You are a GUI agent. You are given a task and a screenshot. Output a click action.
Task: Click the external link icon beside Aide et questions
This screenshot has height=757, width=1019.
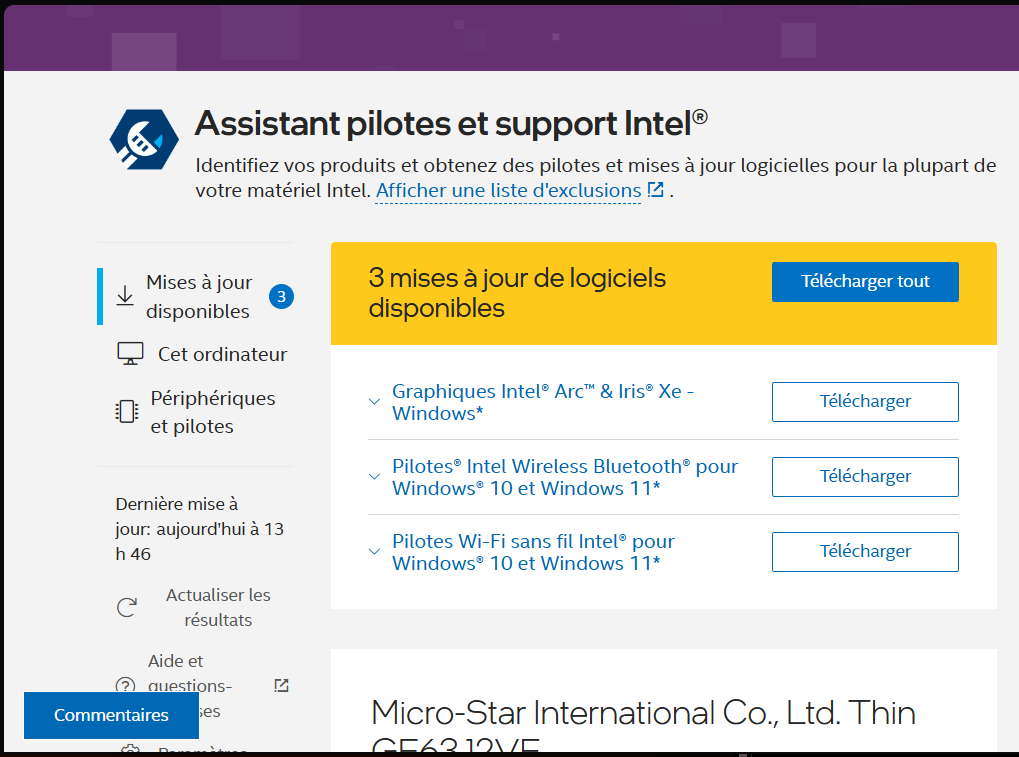pos(281,685)
